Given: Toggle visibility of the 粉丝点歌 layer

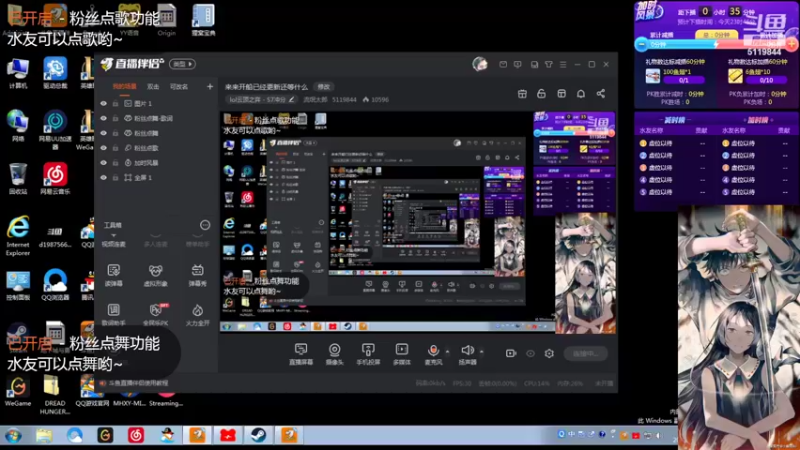Looking at the screenshot, I should [x=104, y=148].
